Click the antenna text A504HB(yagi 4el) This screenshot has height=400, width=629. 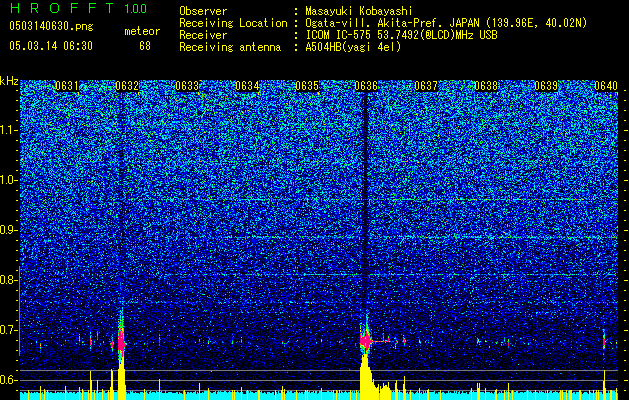[353, 47]
